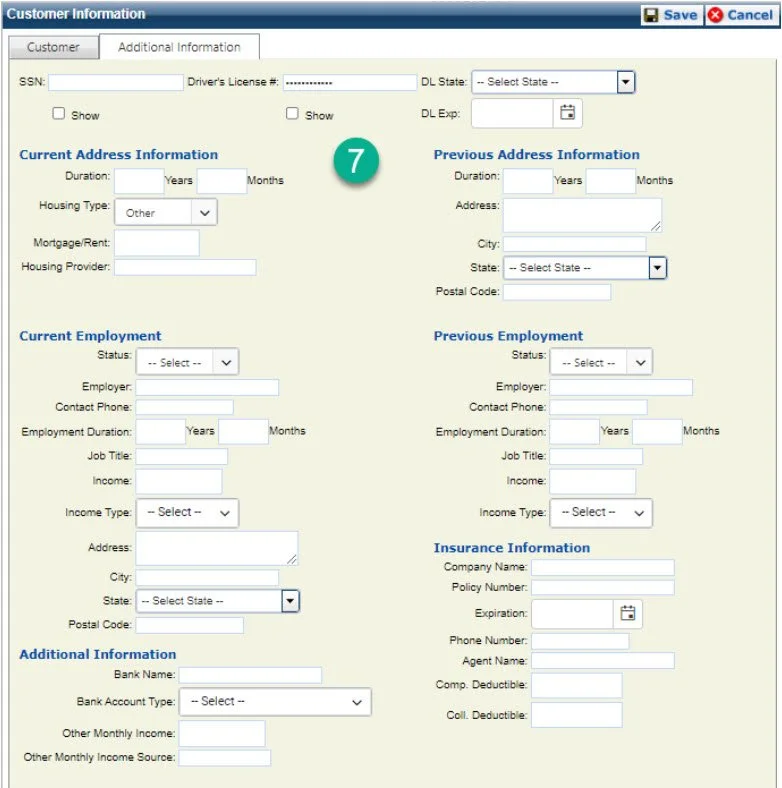Viewport: 782px width, 788px height.
Task: Click Current Employment Duration Years field
Action: [x=161, y=432]
